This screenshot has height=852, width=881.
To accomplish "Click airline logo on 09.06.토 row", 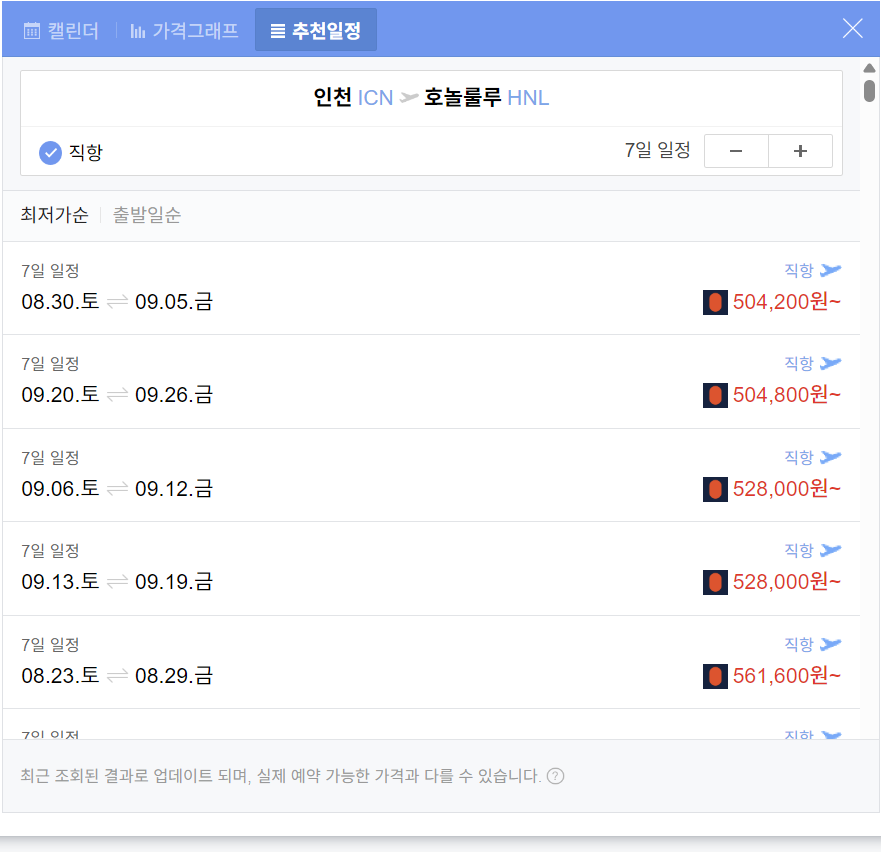I will click(715, 489).
